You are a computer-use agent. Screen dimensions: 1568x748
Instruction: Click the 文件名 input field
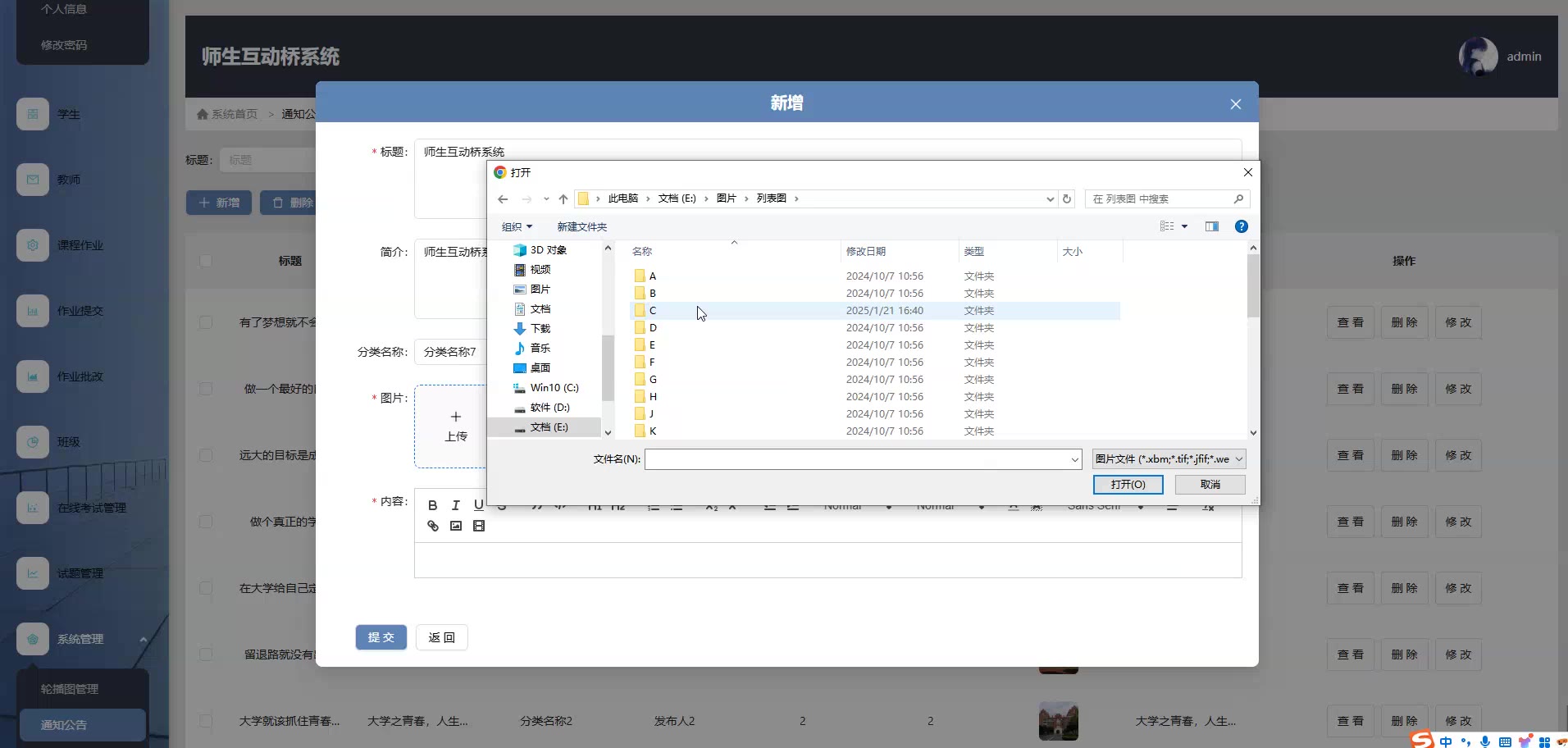click(857, 459)
